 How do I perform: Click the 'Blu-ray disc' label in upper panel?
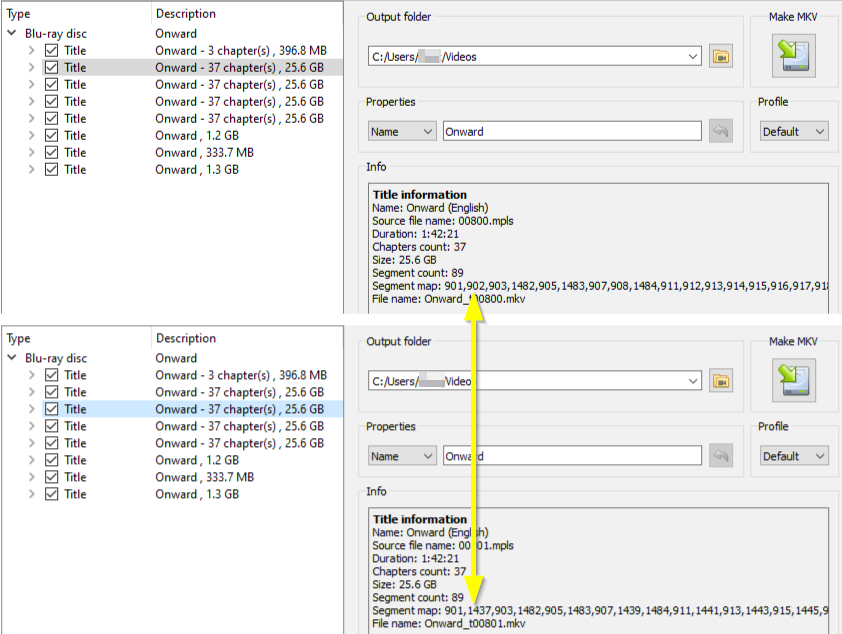point(56,33)
